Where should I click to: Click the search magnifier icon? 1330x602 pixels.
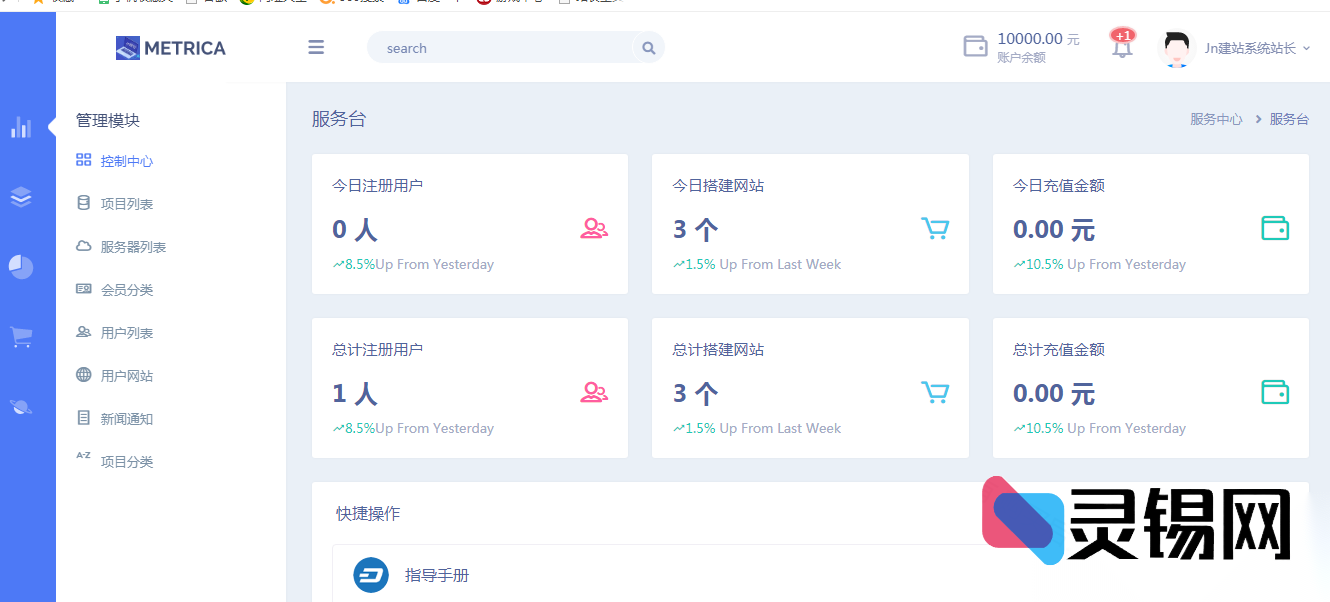click(648, 47)
